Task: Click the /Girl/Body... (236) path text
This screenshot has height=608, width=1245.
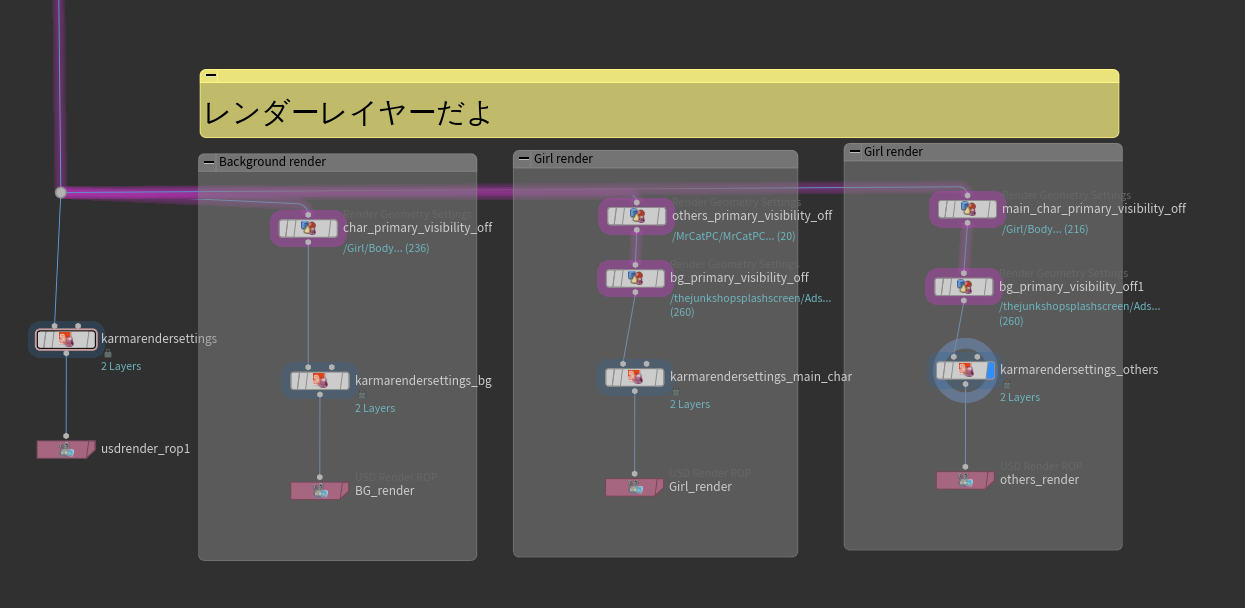Action: pyautogui.click(x=386, y=249)
